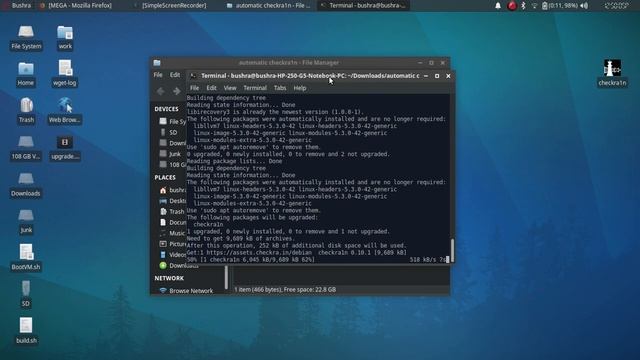Screen dimensions: 640x360
Task: Open the upgrade desktop file icon
Action: point(65,147)
